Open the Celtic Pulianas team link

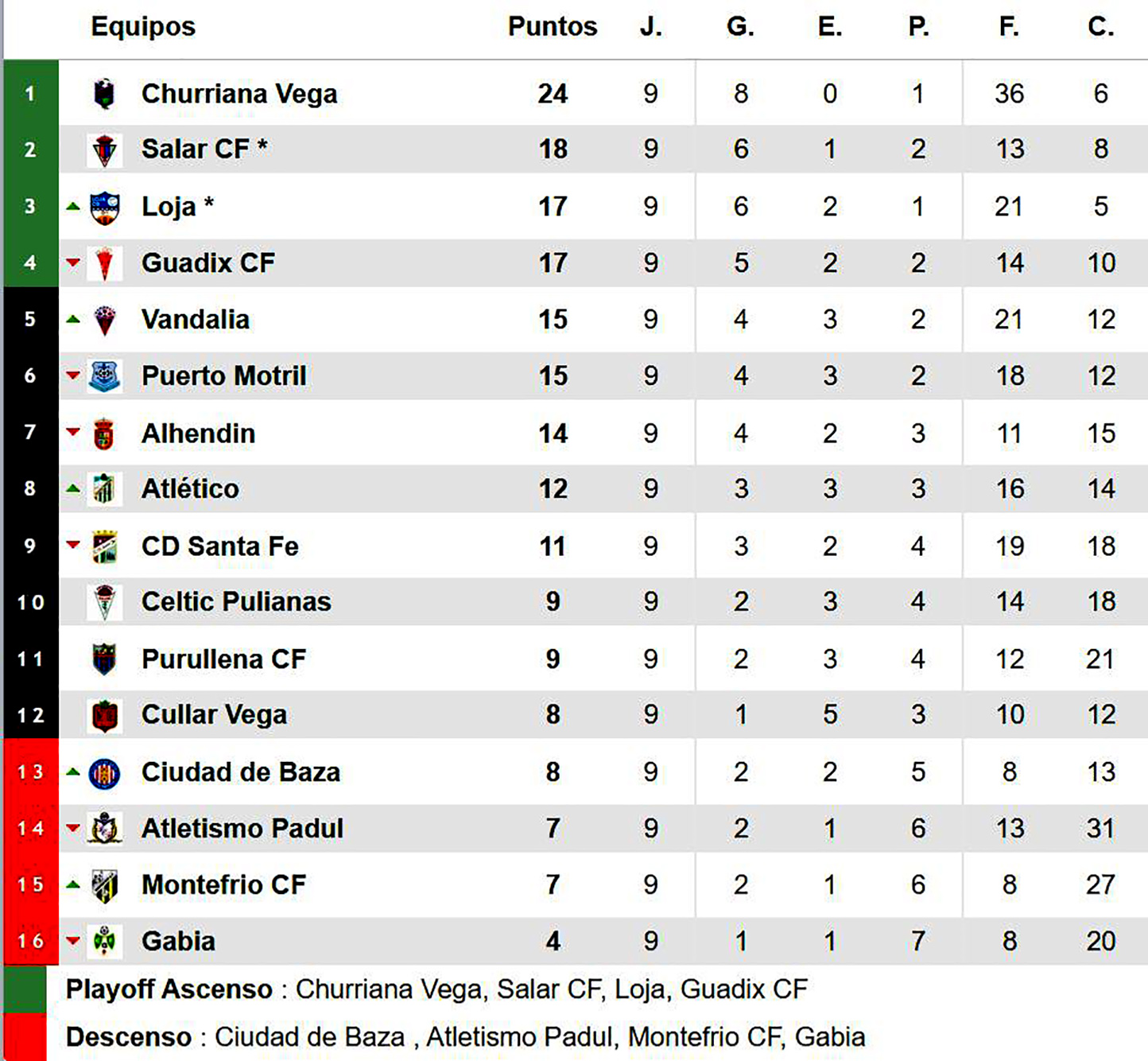pyautogui.click(x=236, y=602)
